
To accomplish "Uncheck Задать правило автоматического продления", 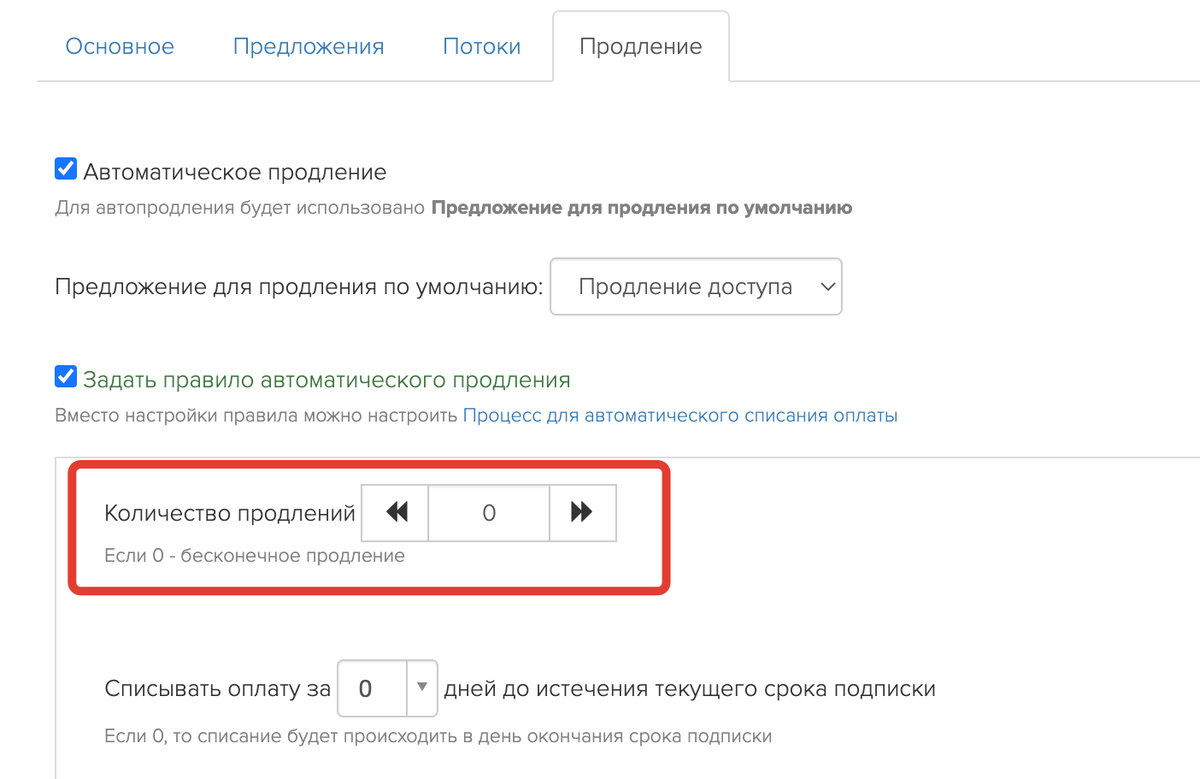I will [x=66, y=377].
